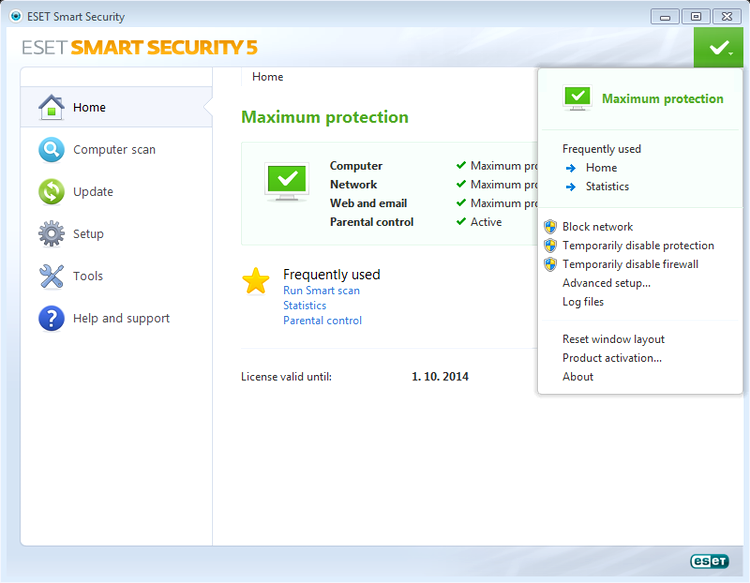Screen dimensions: 750x583
Task: Open Log files from menu
Action: tap(583, 302)
